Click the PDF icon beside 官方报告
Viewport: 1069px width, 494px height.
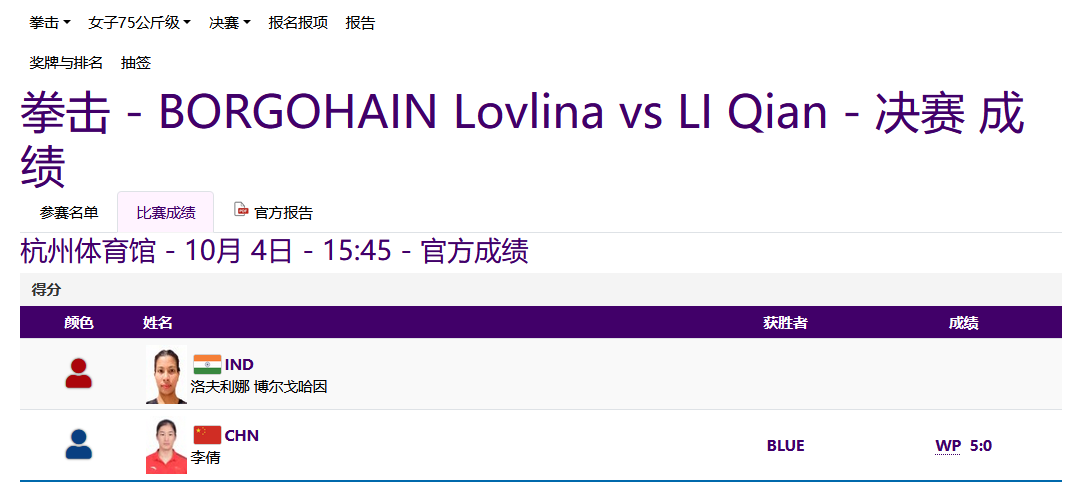[x=240, y=210]
